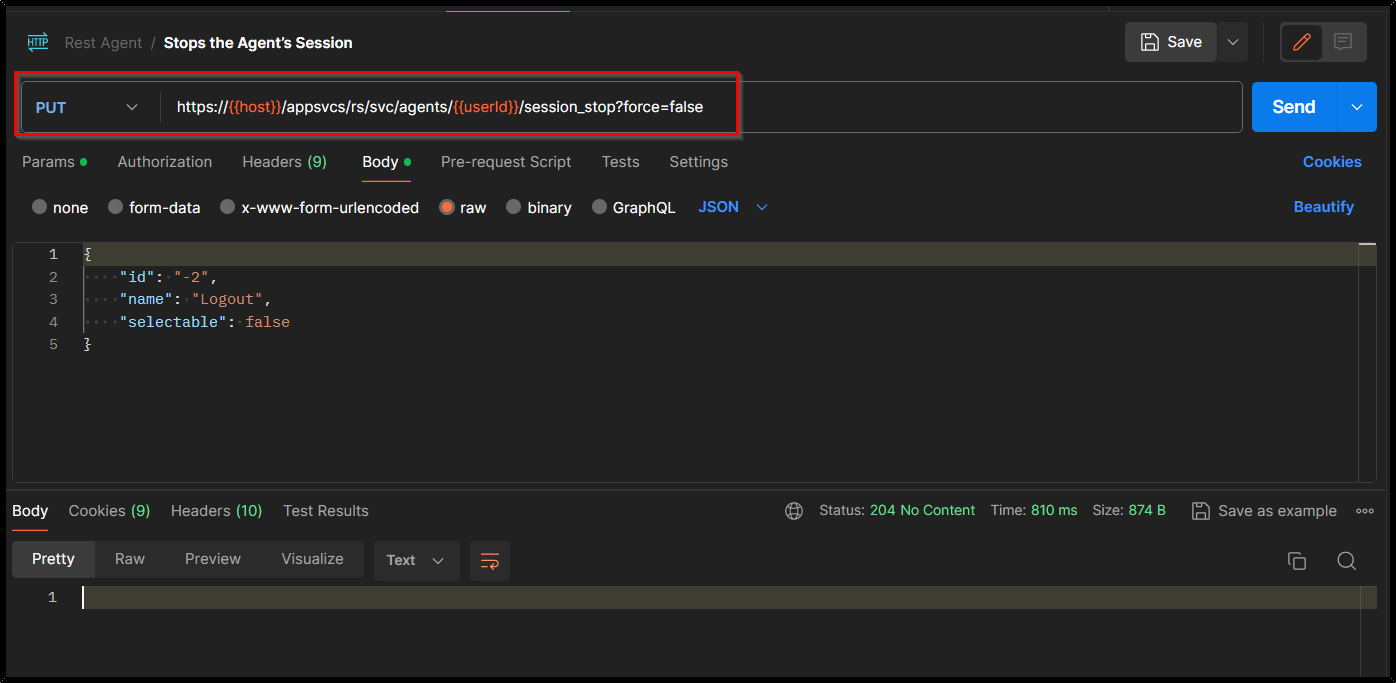
Task: Open the Tests tab
Action: (620, 162)
